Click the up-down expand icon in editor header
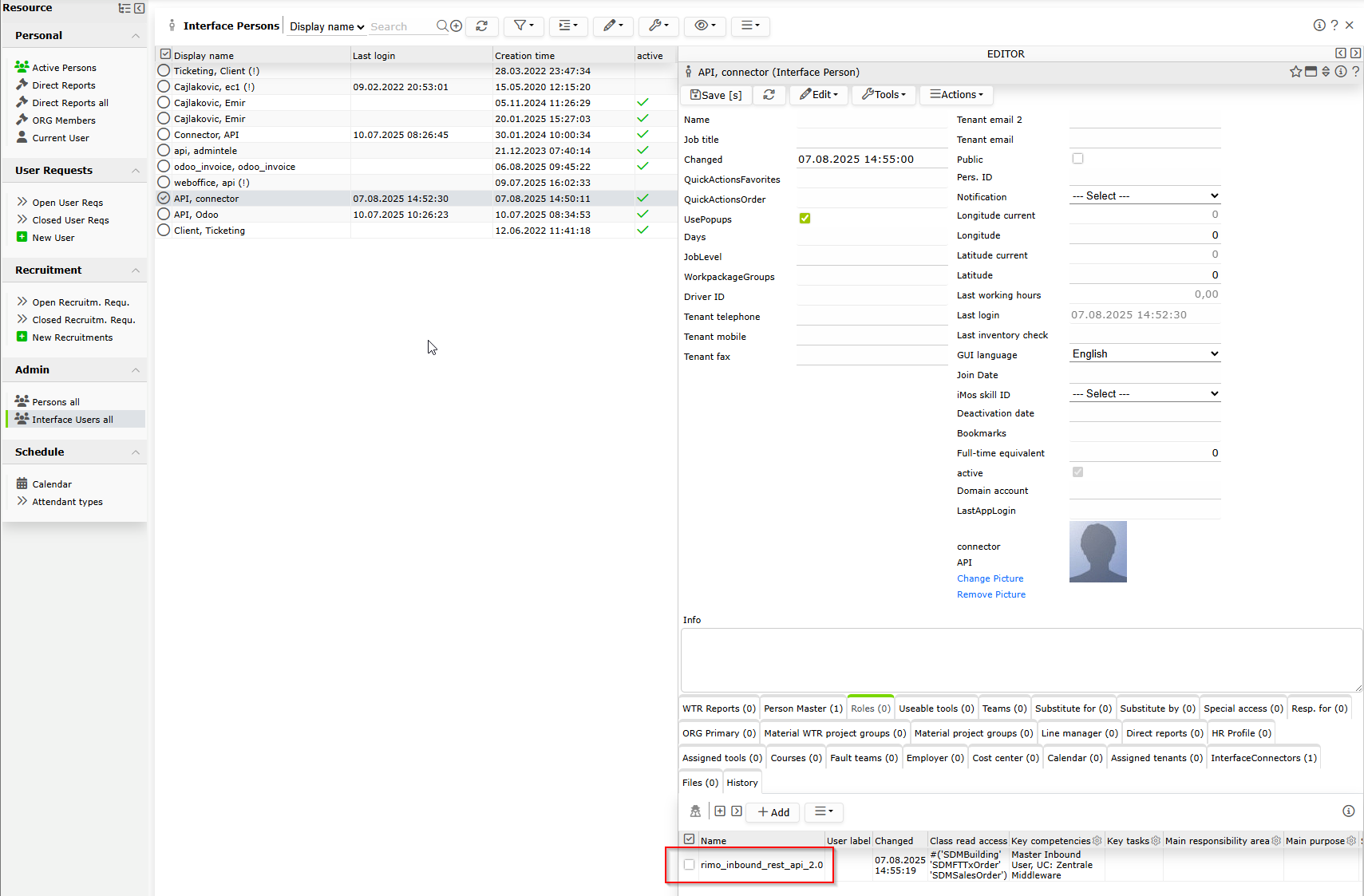 [1326, 72]
